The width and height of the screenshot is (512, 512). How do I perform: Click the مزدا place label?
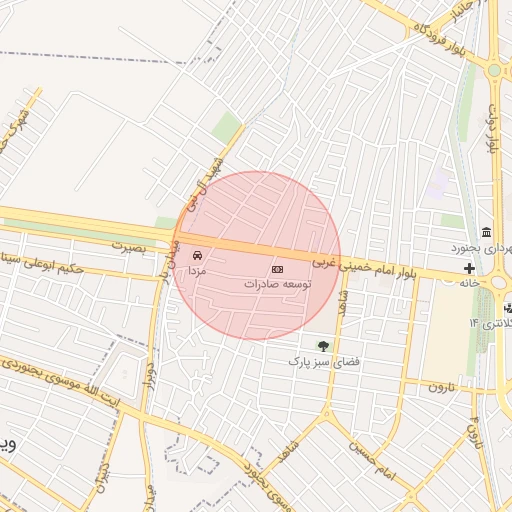point(197,271)
